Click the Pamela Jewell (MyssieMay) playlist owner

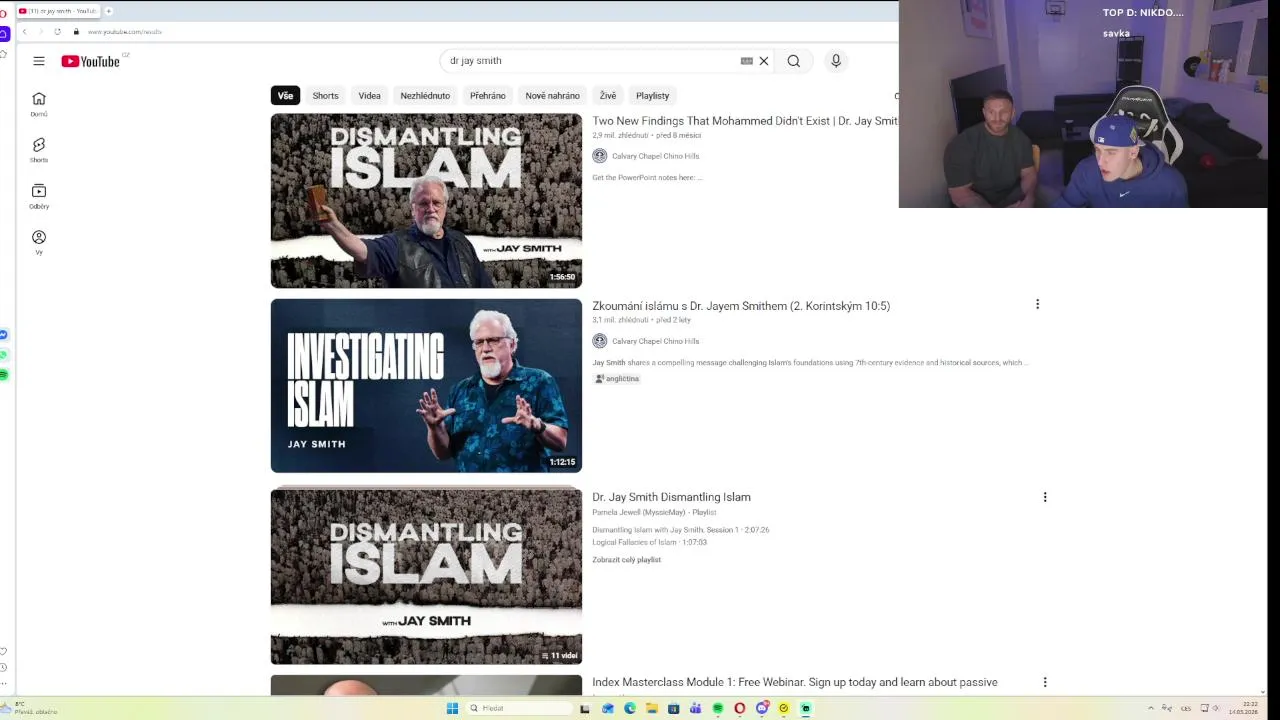638,512
